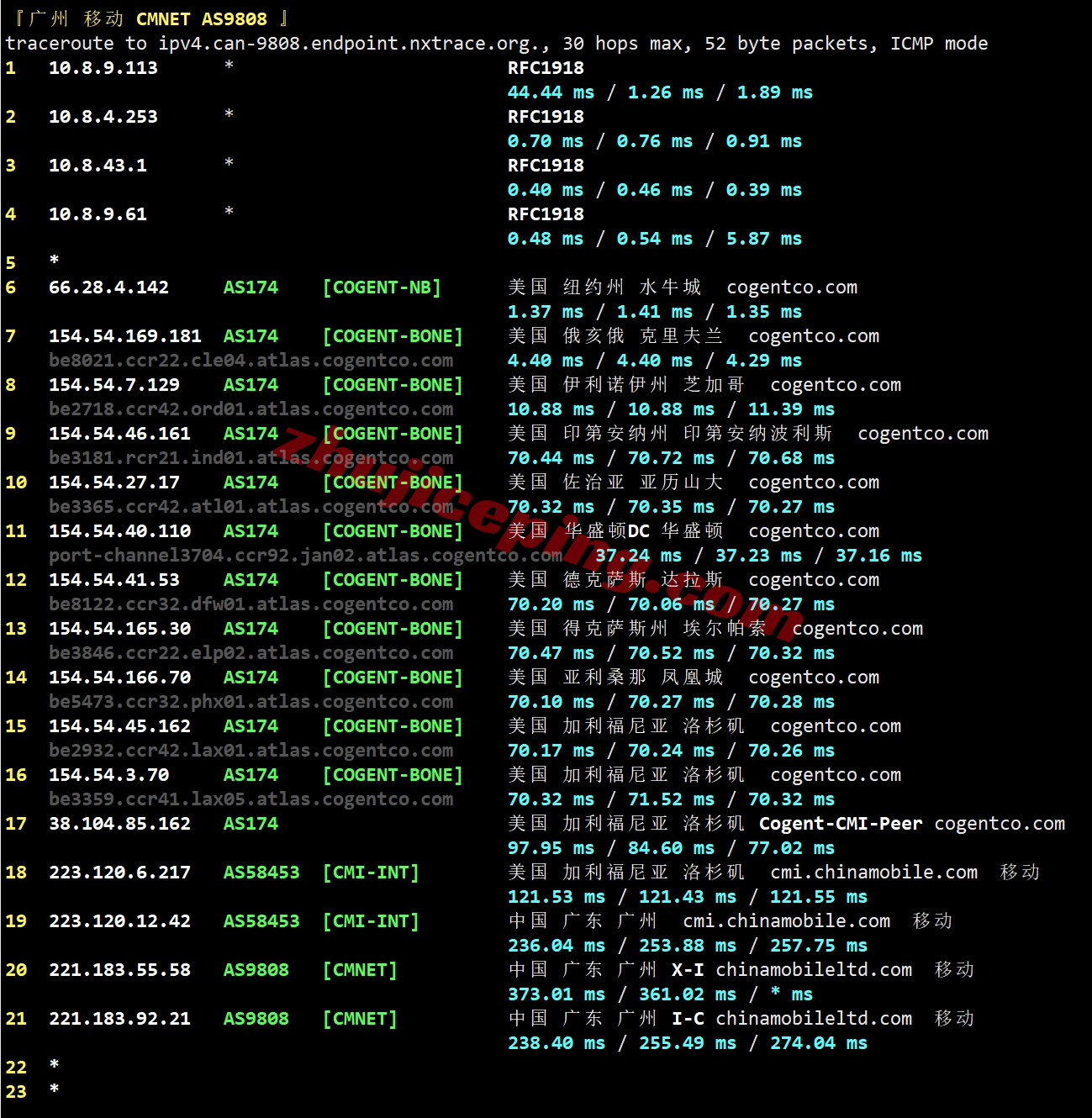Select latency value 44.44 ms
This screenshot has height=1118, width=1092.
(551, 92)
